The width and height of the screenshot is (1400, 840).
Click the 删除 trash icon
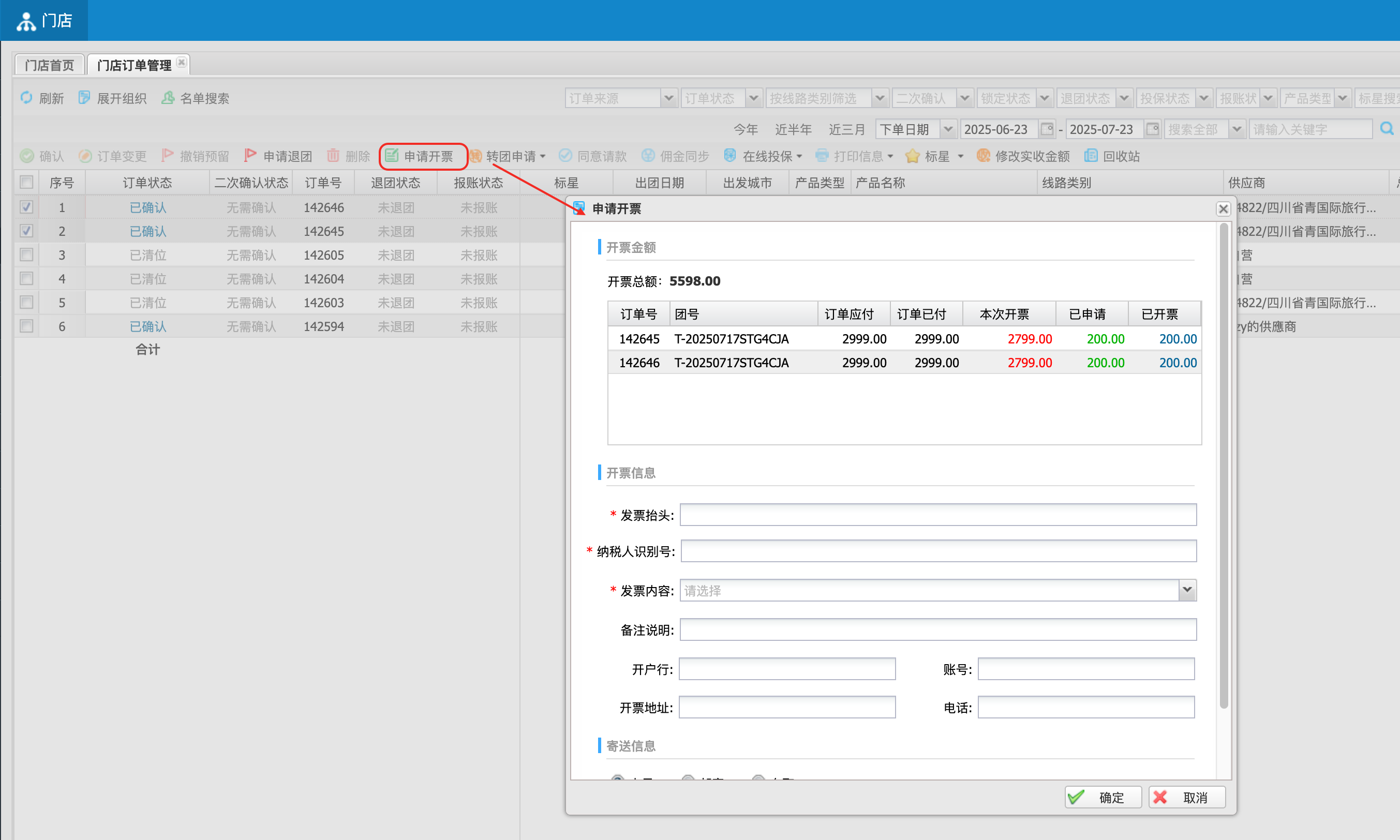click(333, 156)
